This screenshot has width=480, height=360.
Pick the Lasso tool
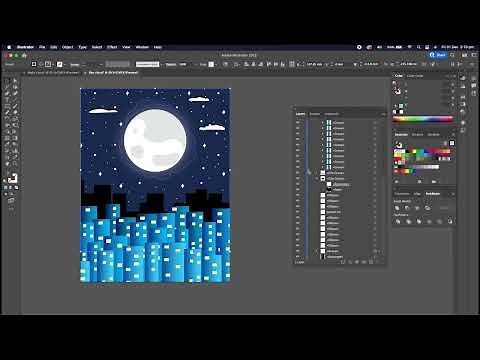point(15,87)
